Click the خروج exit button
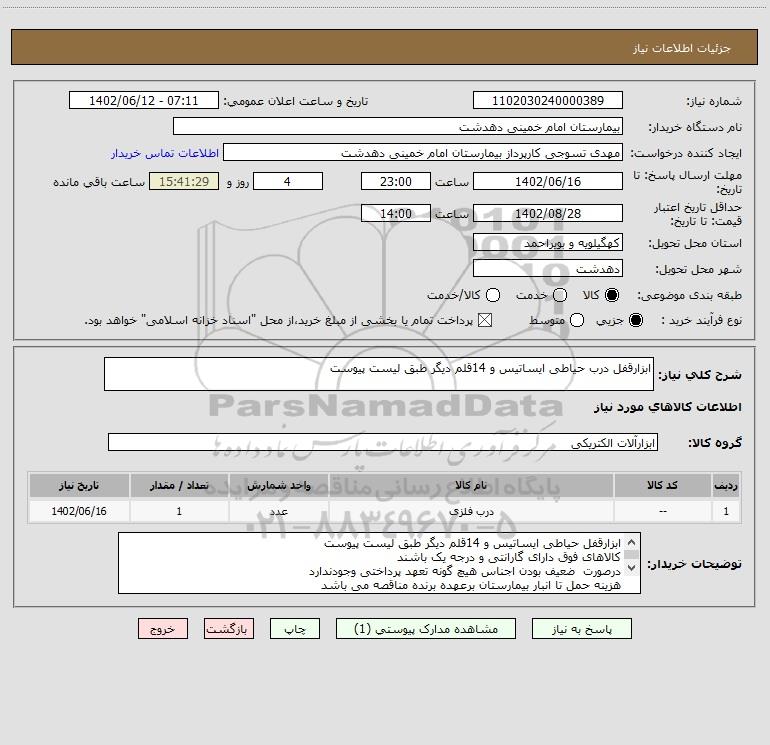Viewport: 770px width, 745px height. pyautogui.click(x=163, y=629)
